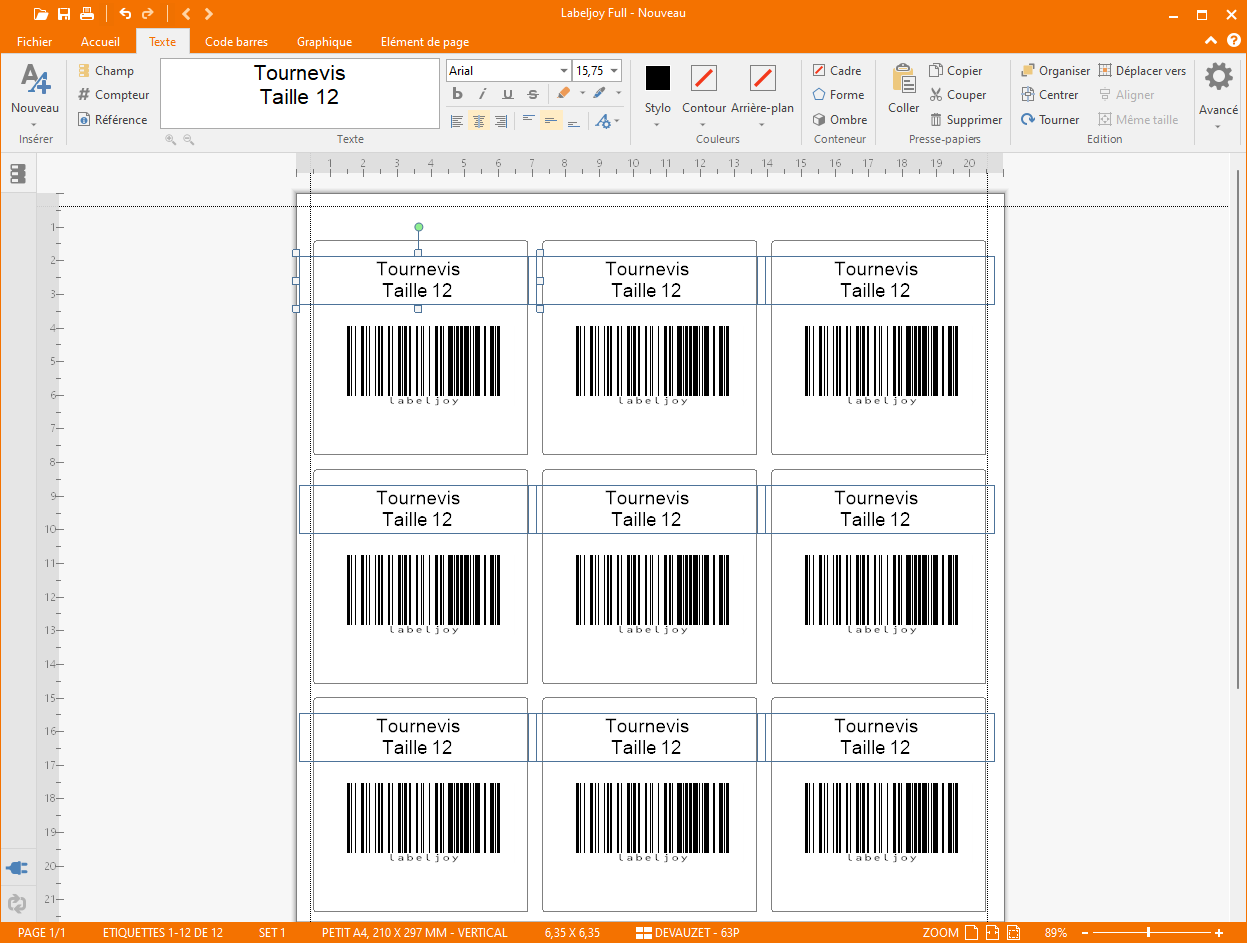1247x943 pixels.
Task: Align text to the right
Action: pos(501,121)
